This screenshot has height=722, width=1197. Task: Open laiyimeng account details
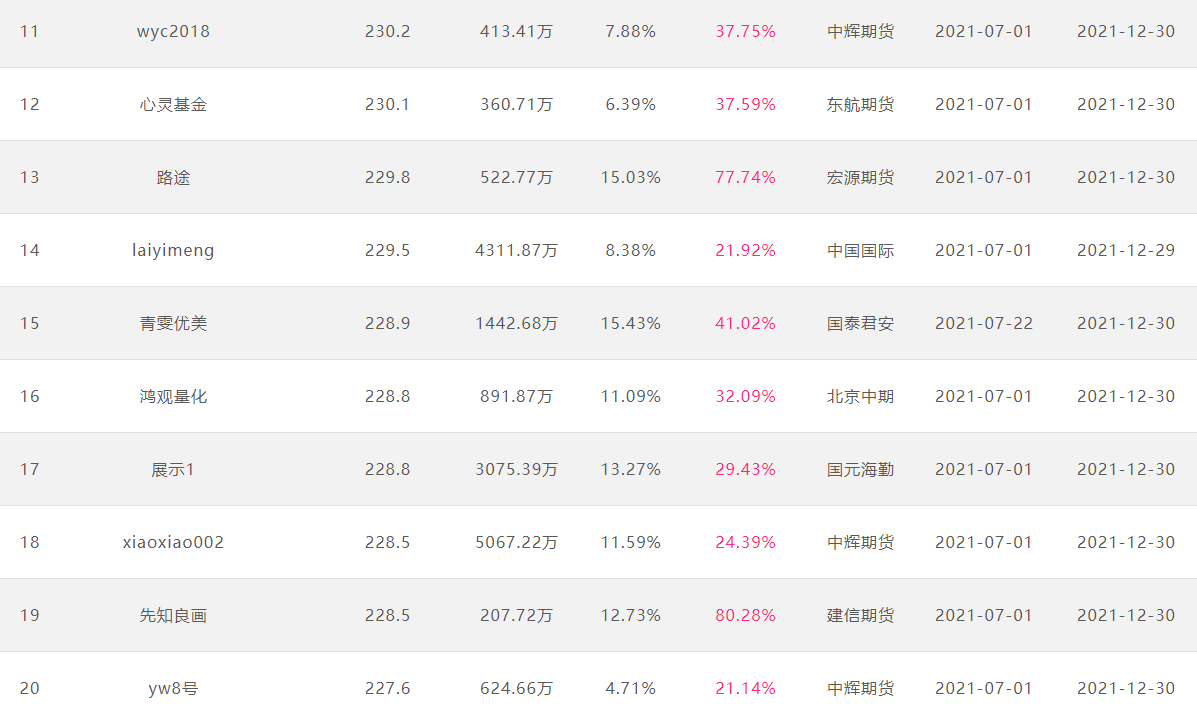(173, 250)
